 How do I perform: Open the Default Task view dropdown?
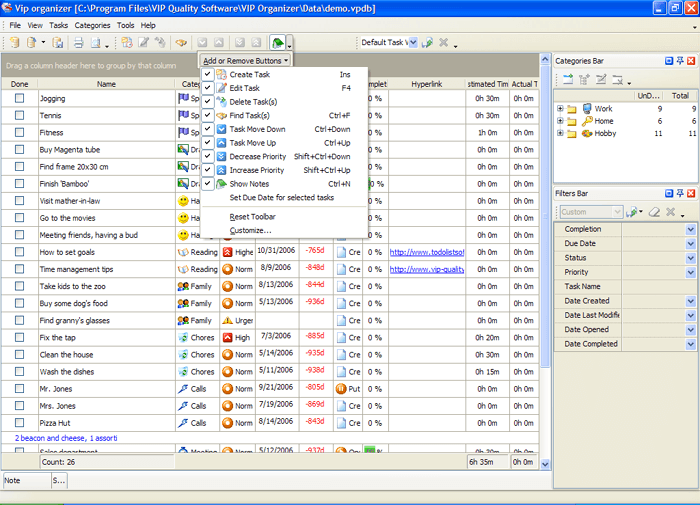[x=413, y=42]
